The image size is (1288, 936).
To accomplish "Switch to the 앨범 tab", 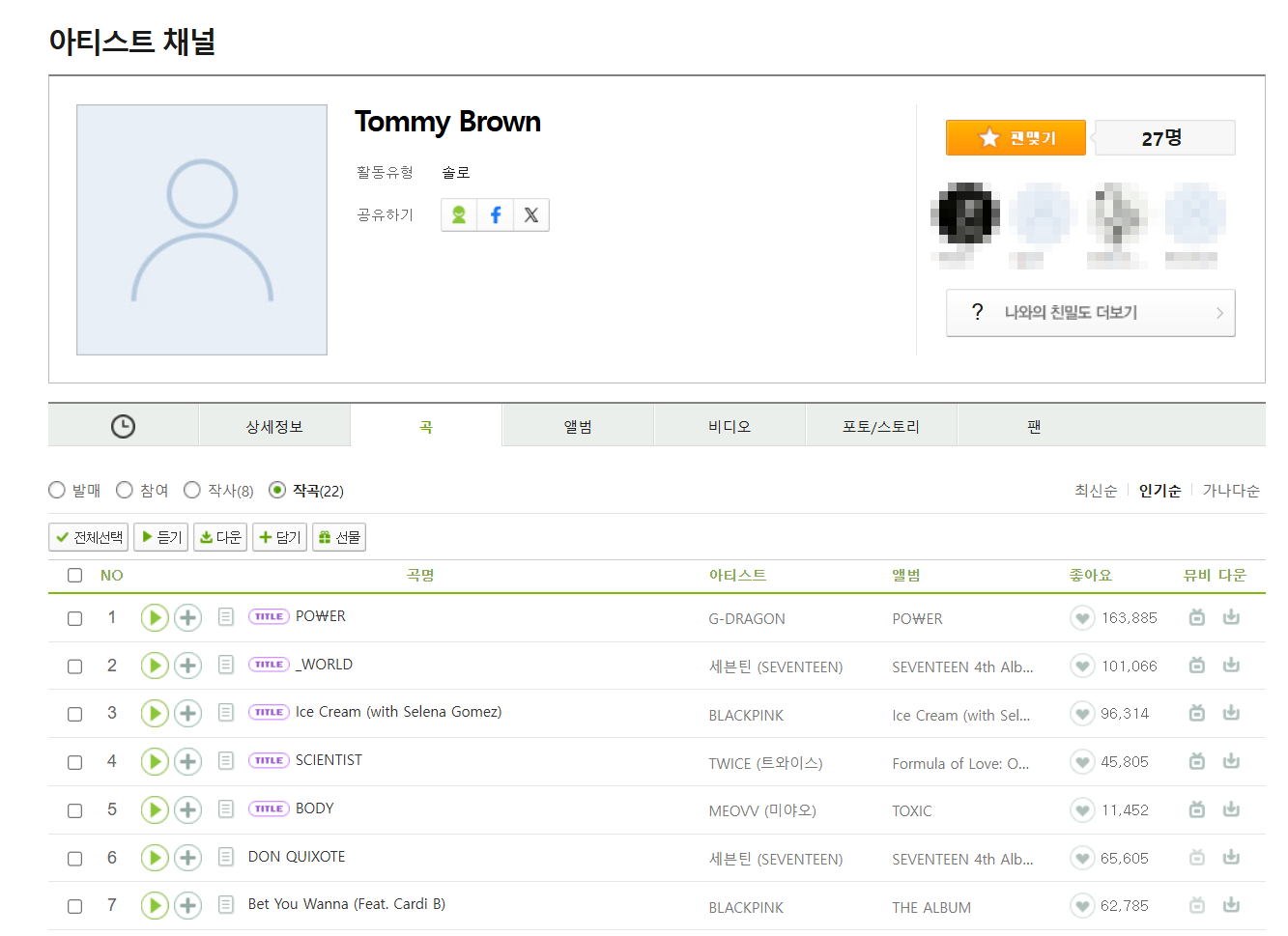I will click(x=578, y=426).
